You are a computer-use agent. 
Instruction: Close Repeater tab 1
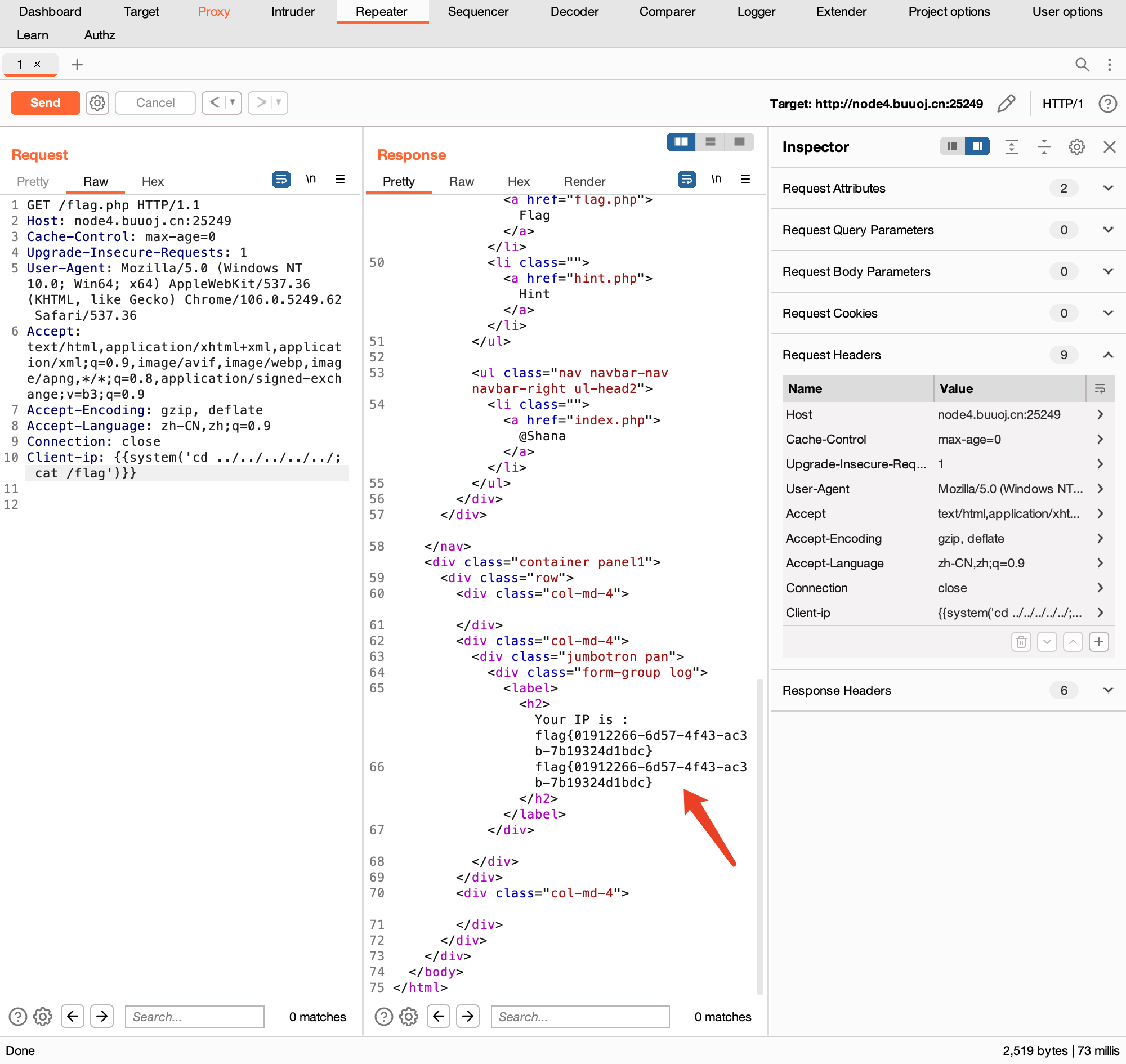coord(37,64)
